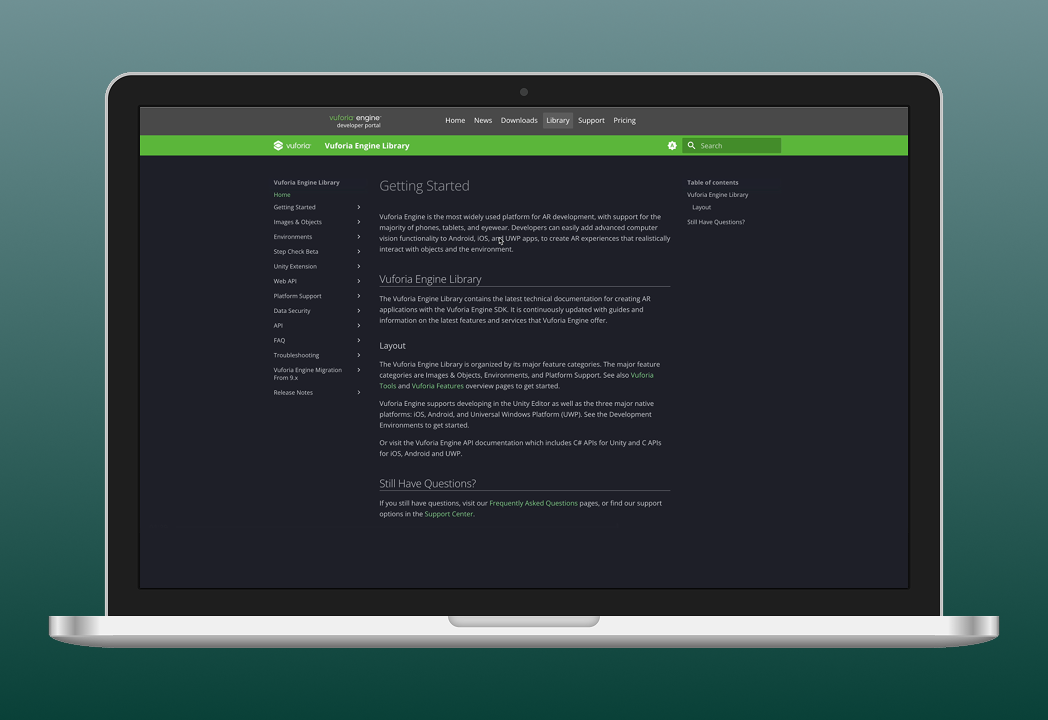Open the Troubleshooting sidebar entry
The width and height of the screenshot is (1048, 720).
(296, 355)
